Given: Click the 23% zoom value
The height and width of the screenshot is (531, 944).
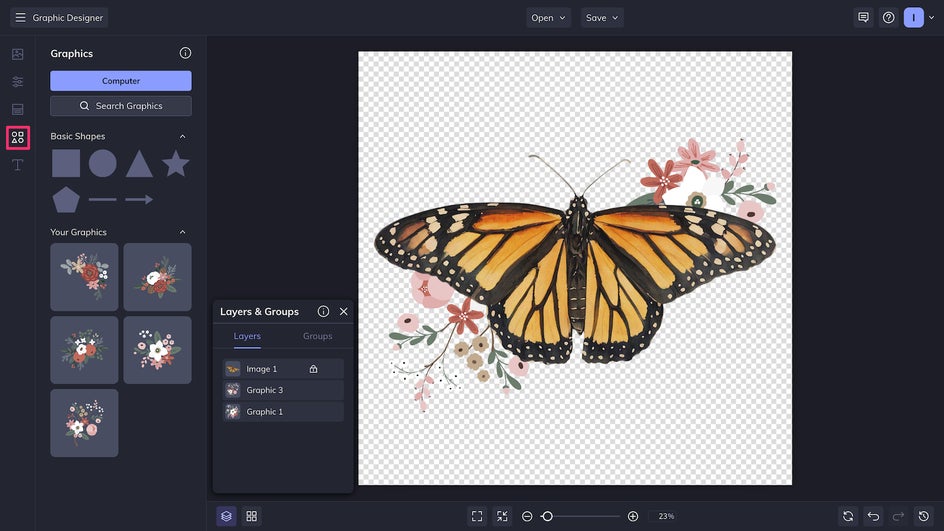Looking at the screenshot, I should click(x=666, y=516).
